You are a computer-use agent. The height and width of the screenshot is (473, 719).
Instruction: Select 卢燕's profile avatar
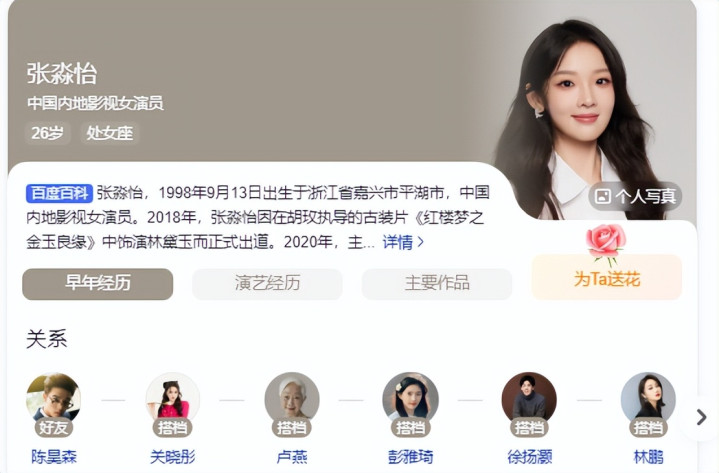point(292,399)
